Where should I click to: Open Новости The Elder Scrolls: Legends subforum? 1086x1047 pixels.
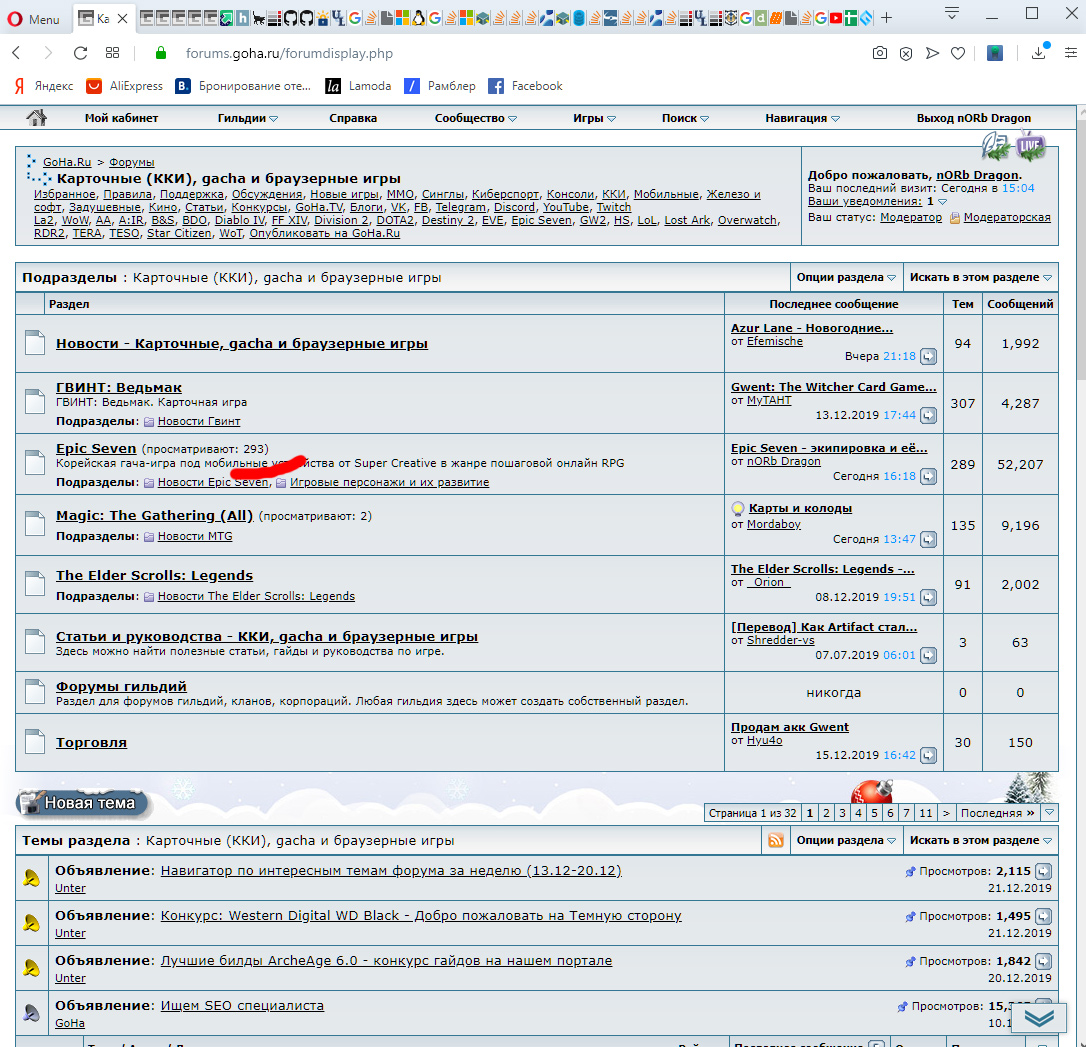pyautogui.click(x=256, y=596)
